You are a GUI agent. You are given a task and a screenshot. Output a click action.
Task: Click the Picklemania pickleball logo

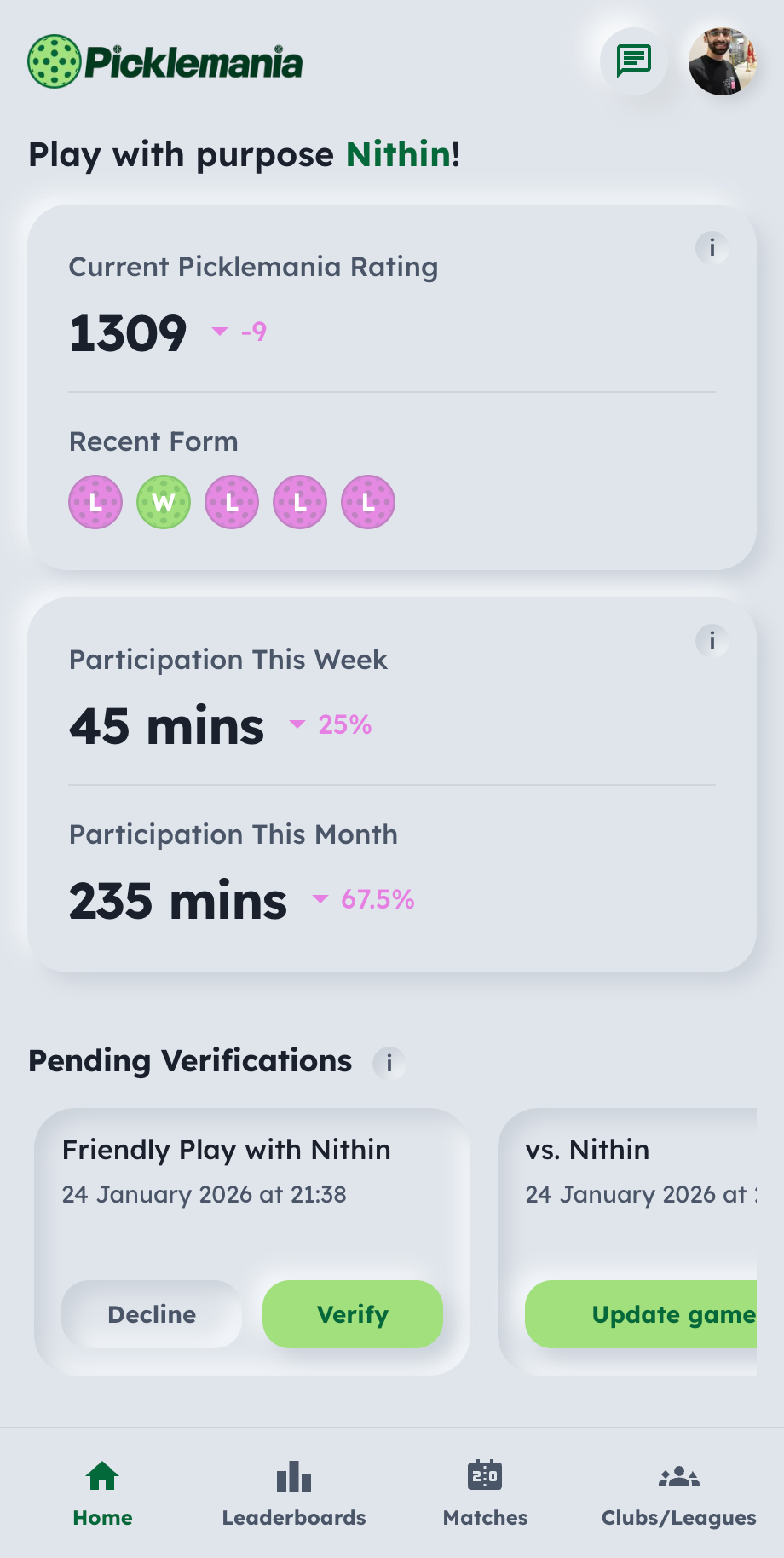(53, 61)
